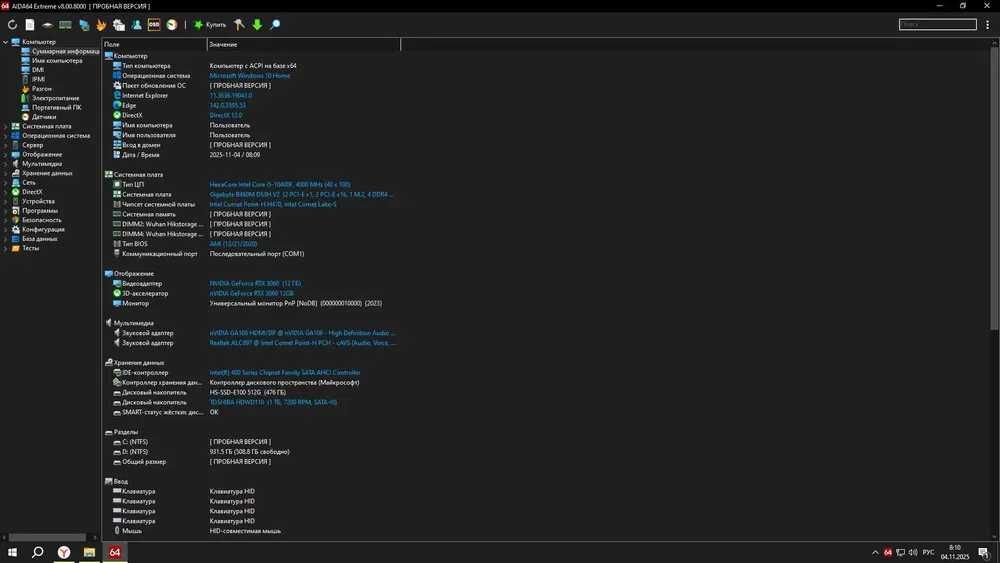1000x563 pixels.
Task: Focus the search input field
Action: pos(938,24)
